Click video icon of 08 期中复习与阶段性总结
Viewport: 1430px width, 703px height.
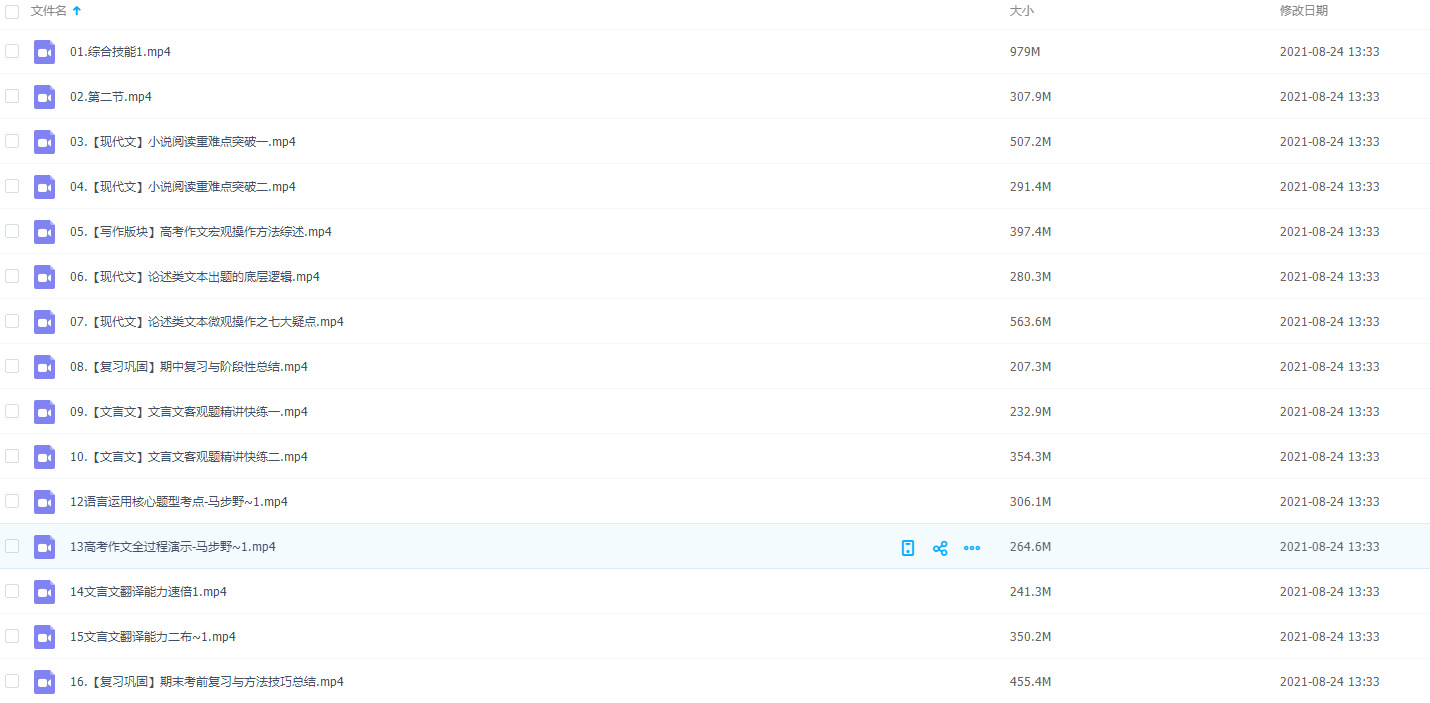pyautogui.click(x=44, y=367)
